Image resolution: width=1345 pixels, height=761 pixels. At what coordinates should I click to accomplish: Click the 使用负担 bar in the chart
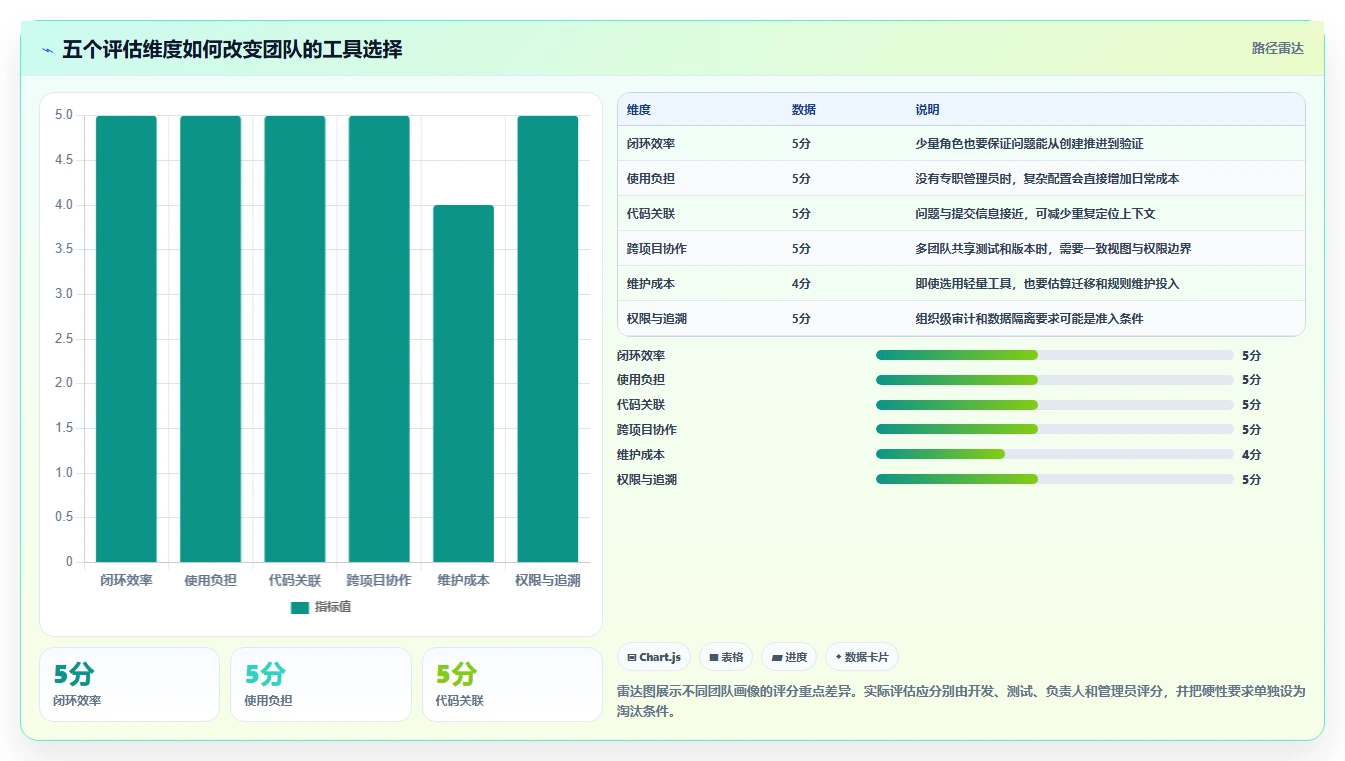click(x=210, y=339)
